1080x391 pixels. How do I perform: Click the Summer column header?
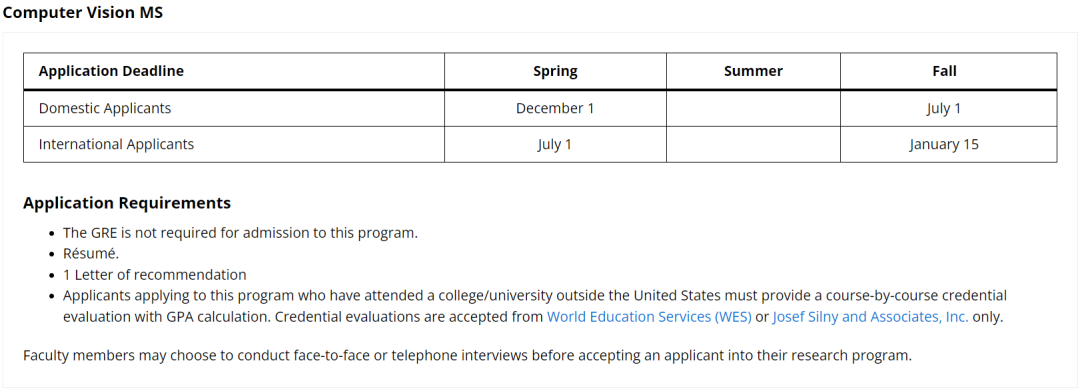coord(754,71)
